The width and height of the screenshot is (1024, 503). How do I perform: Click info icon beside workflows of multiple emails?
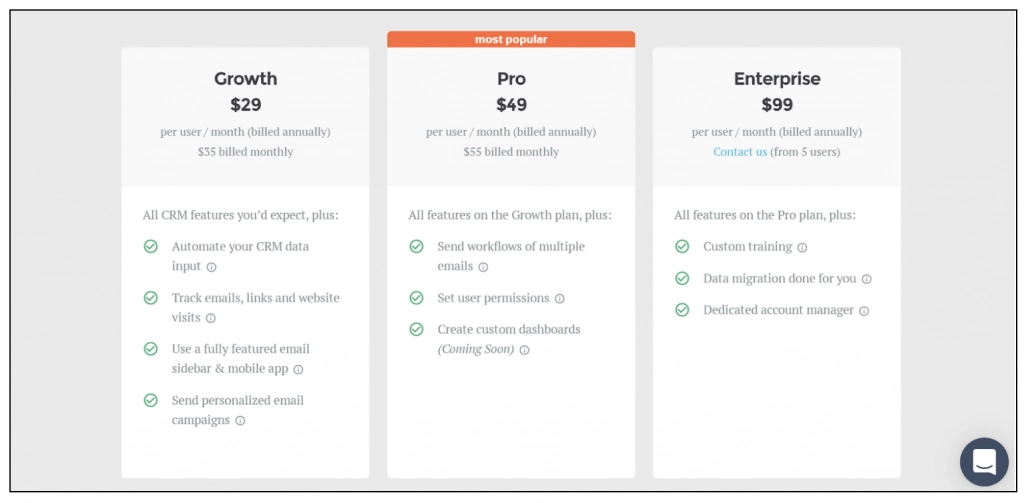pyautogui.click(x=483, y=267)
